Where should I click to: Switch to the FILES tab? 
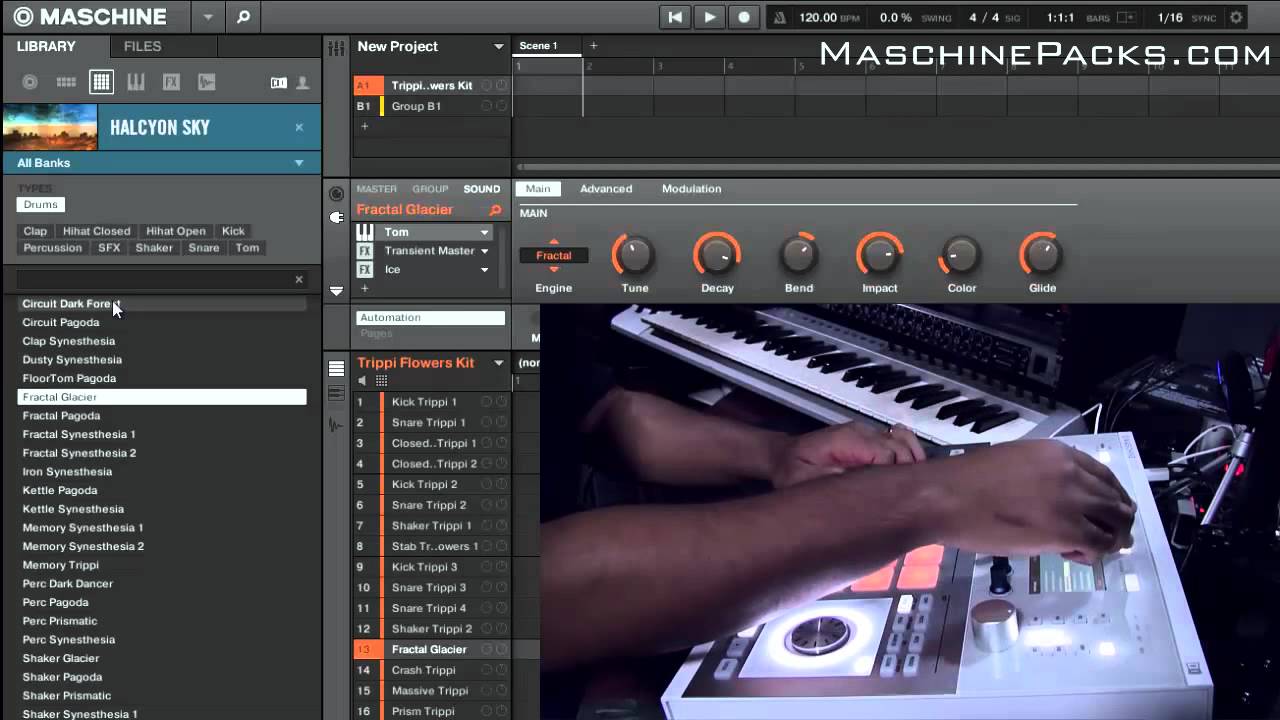[142, 46]
